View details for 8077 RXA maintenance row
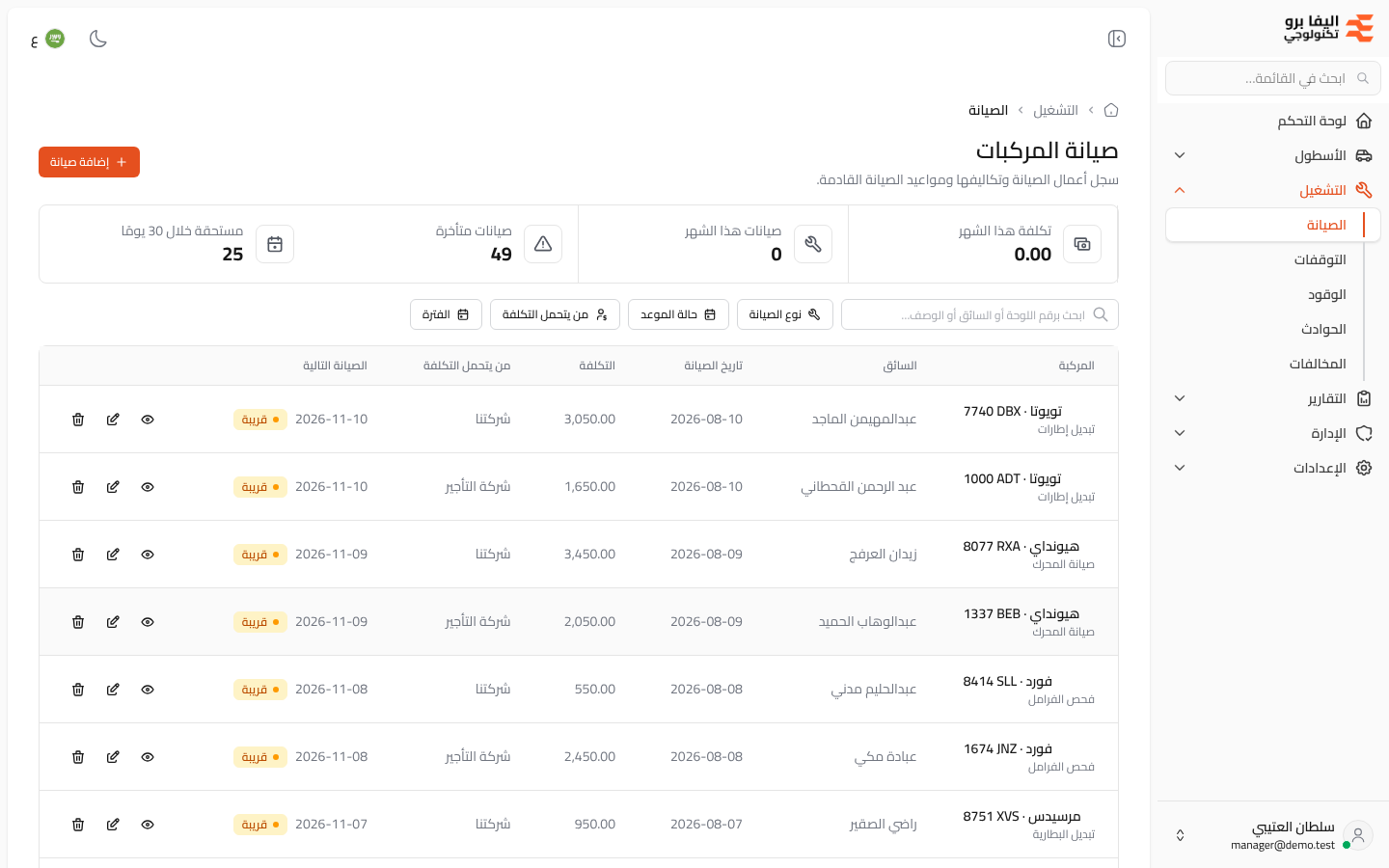 pos(148,555)
